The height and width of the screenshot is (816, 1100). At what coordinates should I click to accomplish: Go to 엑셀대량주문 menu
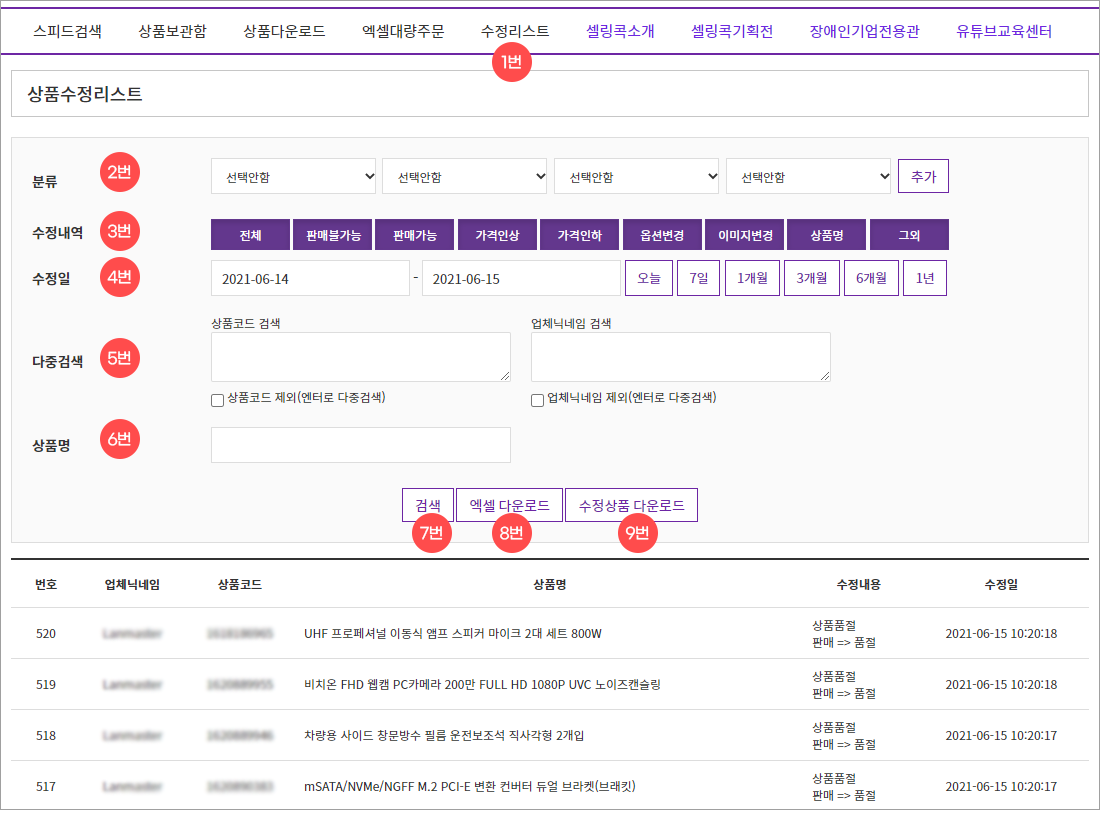pyautogui.click(x=402, y=31)
